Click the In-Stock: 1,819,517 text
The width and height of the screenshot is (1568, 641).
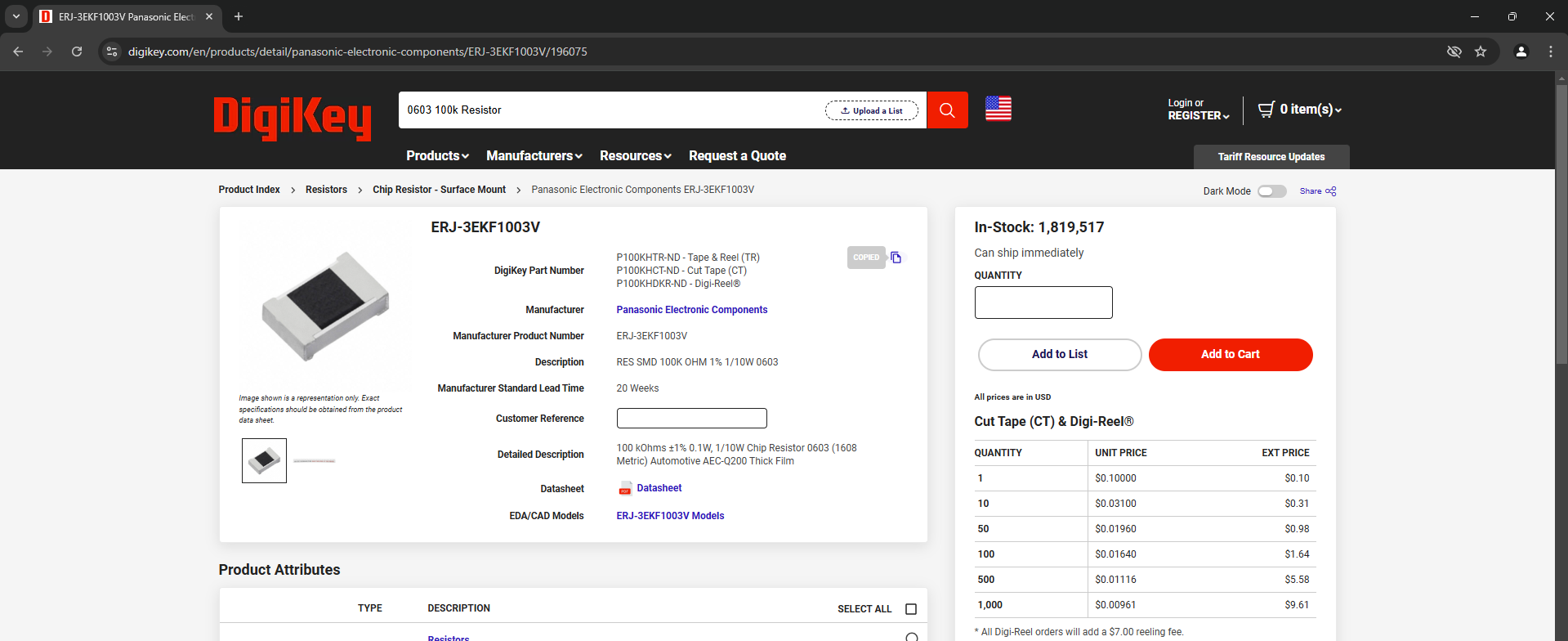(1039, 227)
